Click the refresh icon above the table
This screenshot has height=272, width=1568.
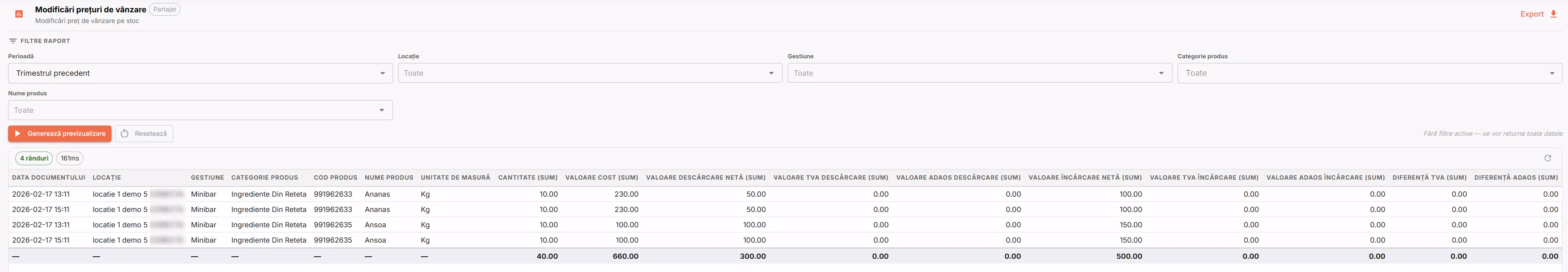tap(1547, 158)
